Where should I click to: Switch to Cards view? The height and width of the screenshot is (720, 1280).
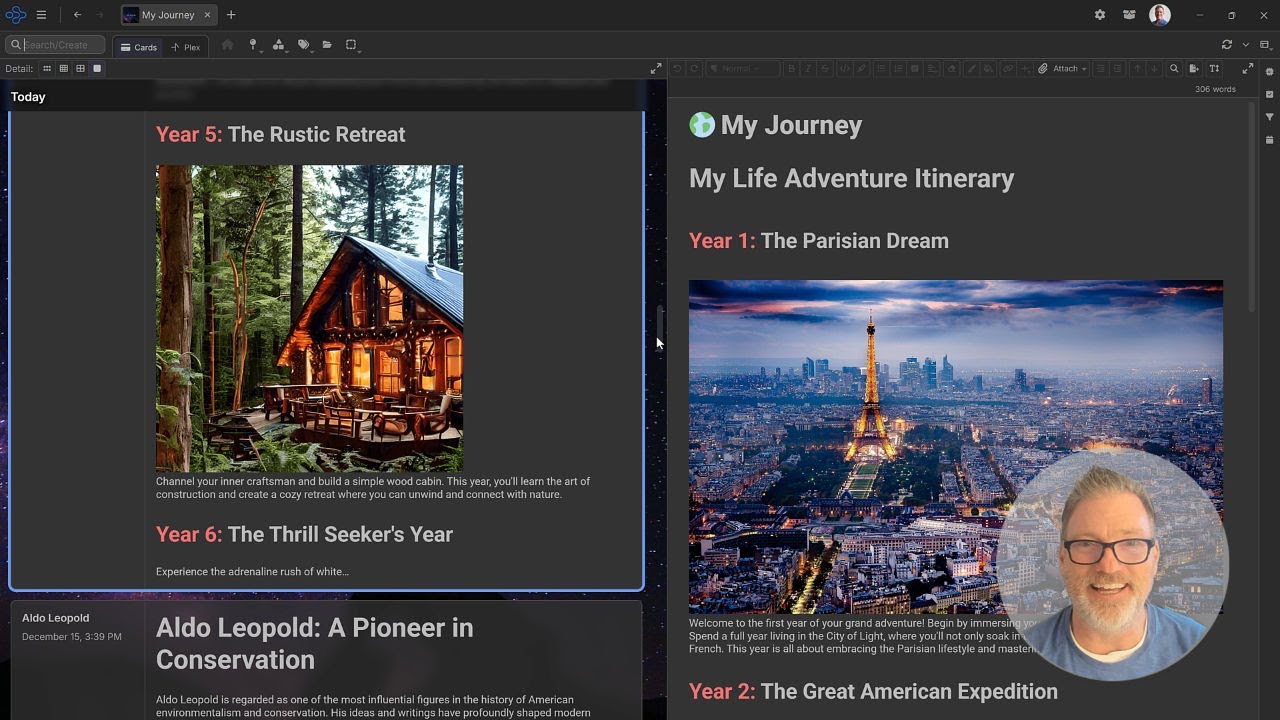pyautogui.click(x=139, y=47)
